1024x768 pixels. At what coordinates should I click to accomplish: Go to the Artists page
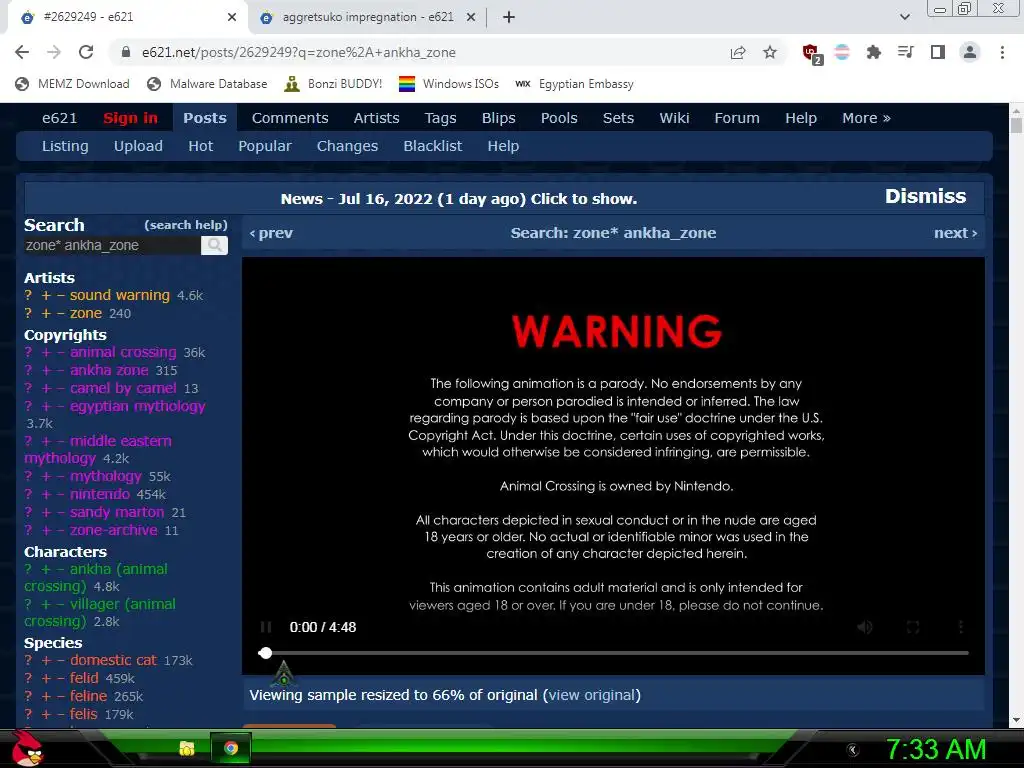point(376,118)
